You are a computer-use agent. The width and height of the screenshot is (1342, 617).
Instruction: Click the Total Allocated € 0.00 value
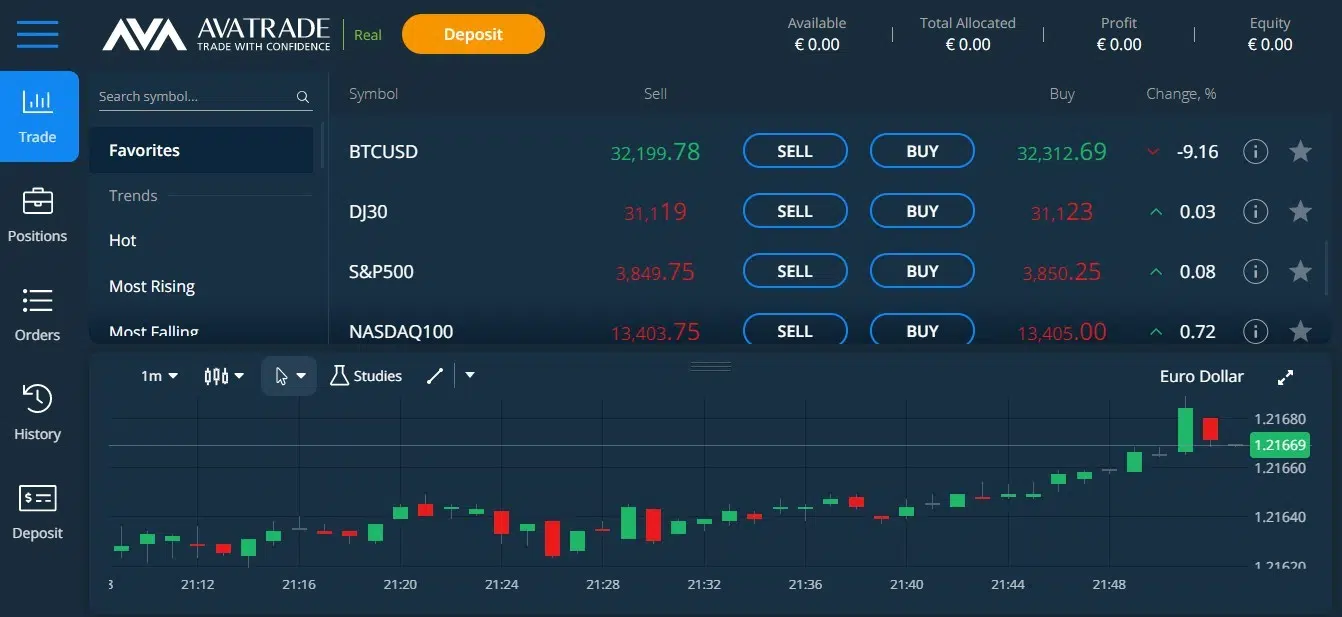(968, 44)
